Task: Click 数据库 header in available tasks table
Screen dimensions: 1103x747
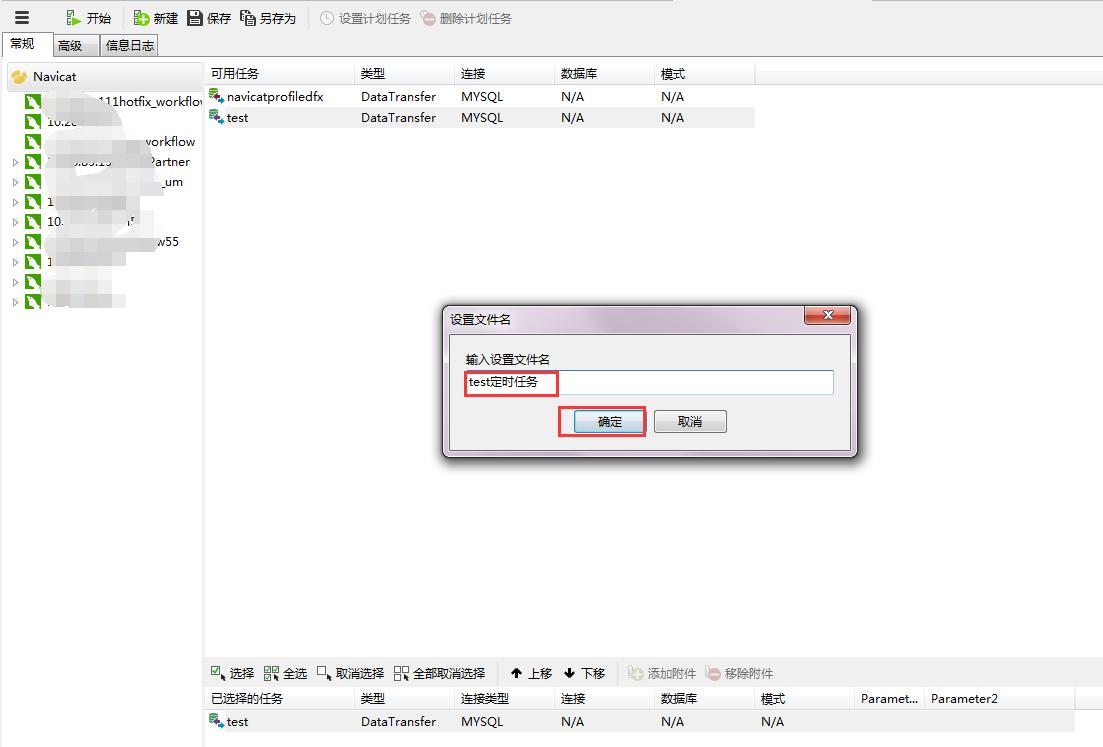Action: pyautogui.click(x=604, y=74)
